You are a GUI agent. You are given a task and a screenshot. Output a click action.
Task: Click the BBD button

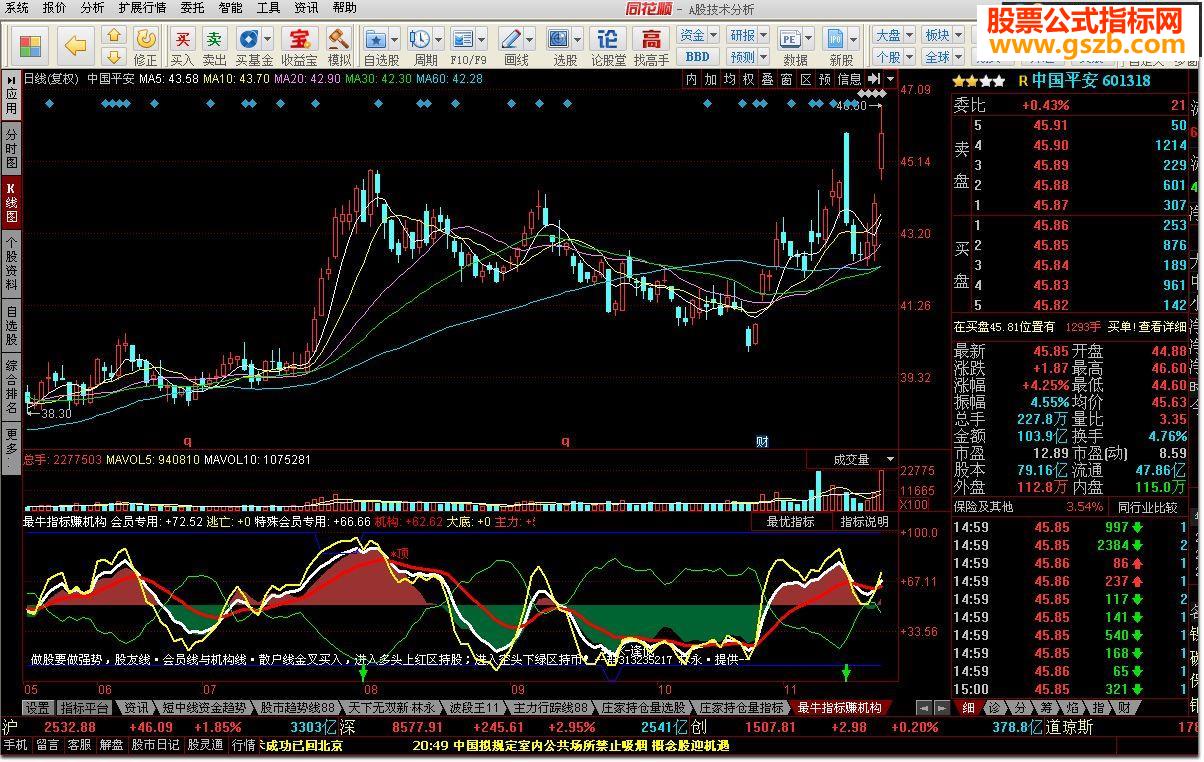[x=697, y=57]
